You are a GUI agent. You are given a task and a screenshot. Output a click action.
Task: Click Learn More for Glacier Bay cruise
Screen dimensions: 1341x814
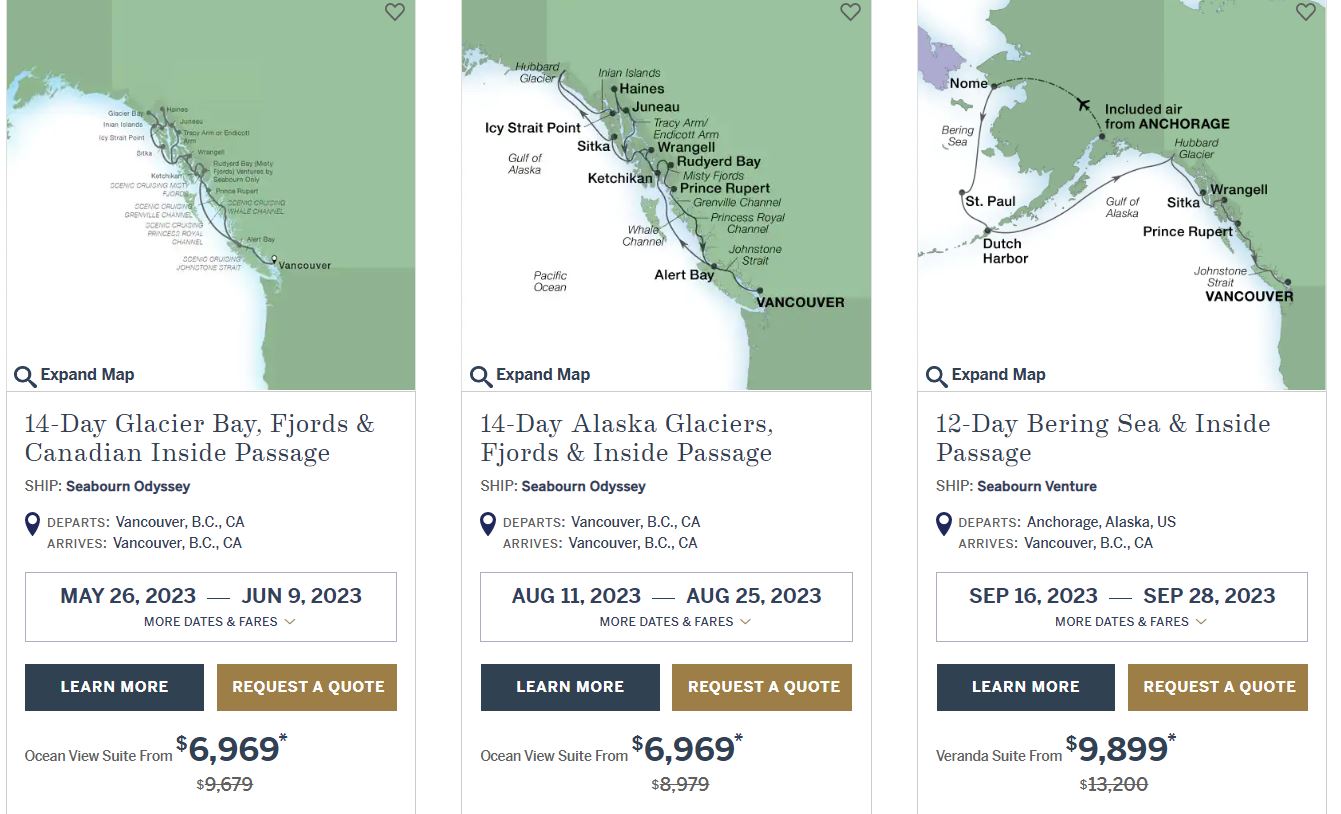pyautogui.click(x=114, y=687)
